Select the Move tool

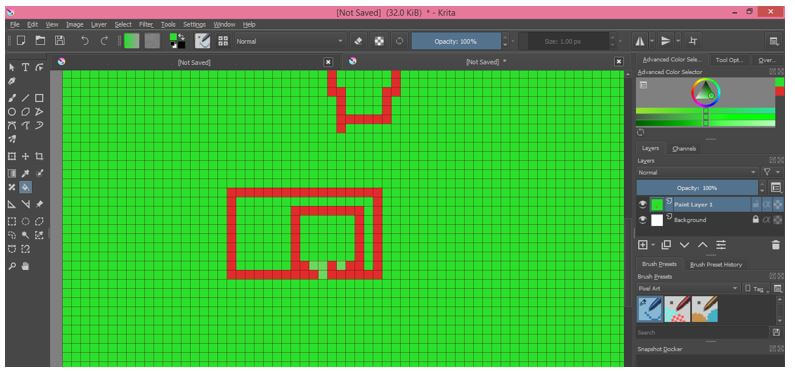pyautogui.click(x=25, y=157)
